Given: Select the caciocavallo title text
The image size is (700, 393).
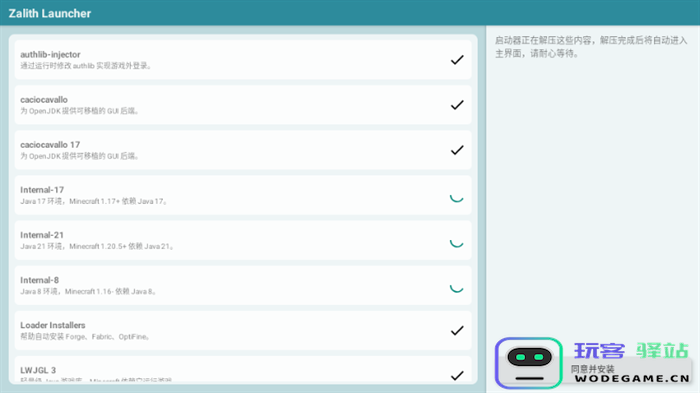Looking at the screenshot, I should [x=44, y=100].
